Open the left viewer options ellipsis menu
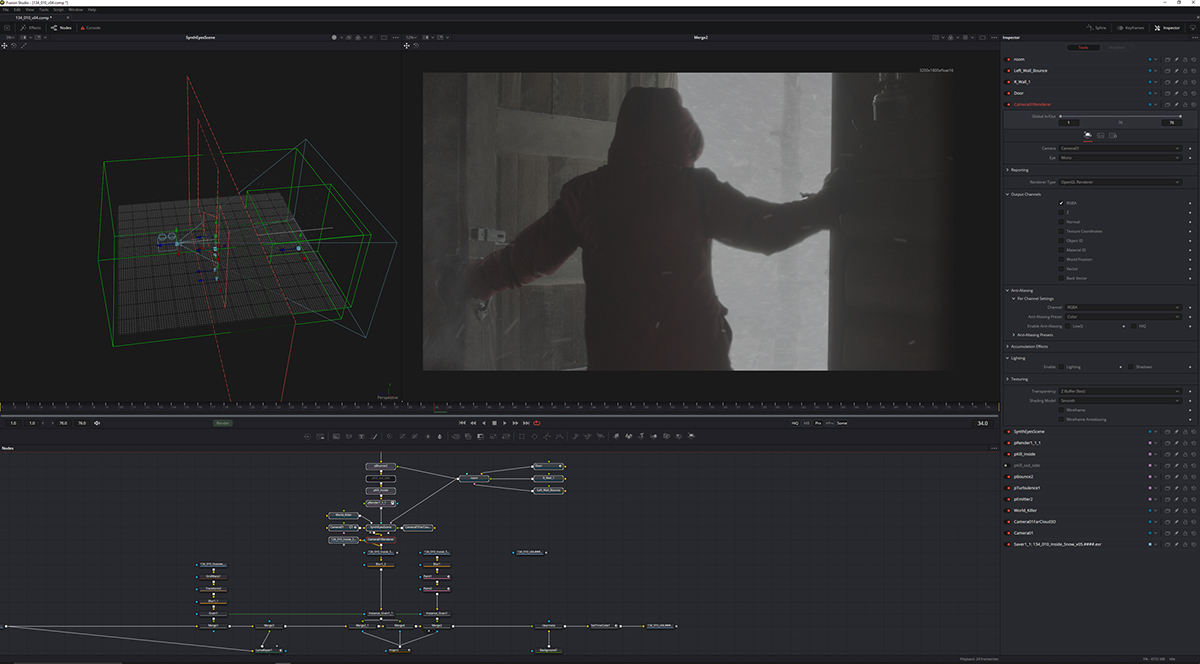This screenshot has height=664, width=1200. tap(394, 37)
